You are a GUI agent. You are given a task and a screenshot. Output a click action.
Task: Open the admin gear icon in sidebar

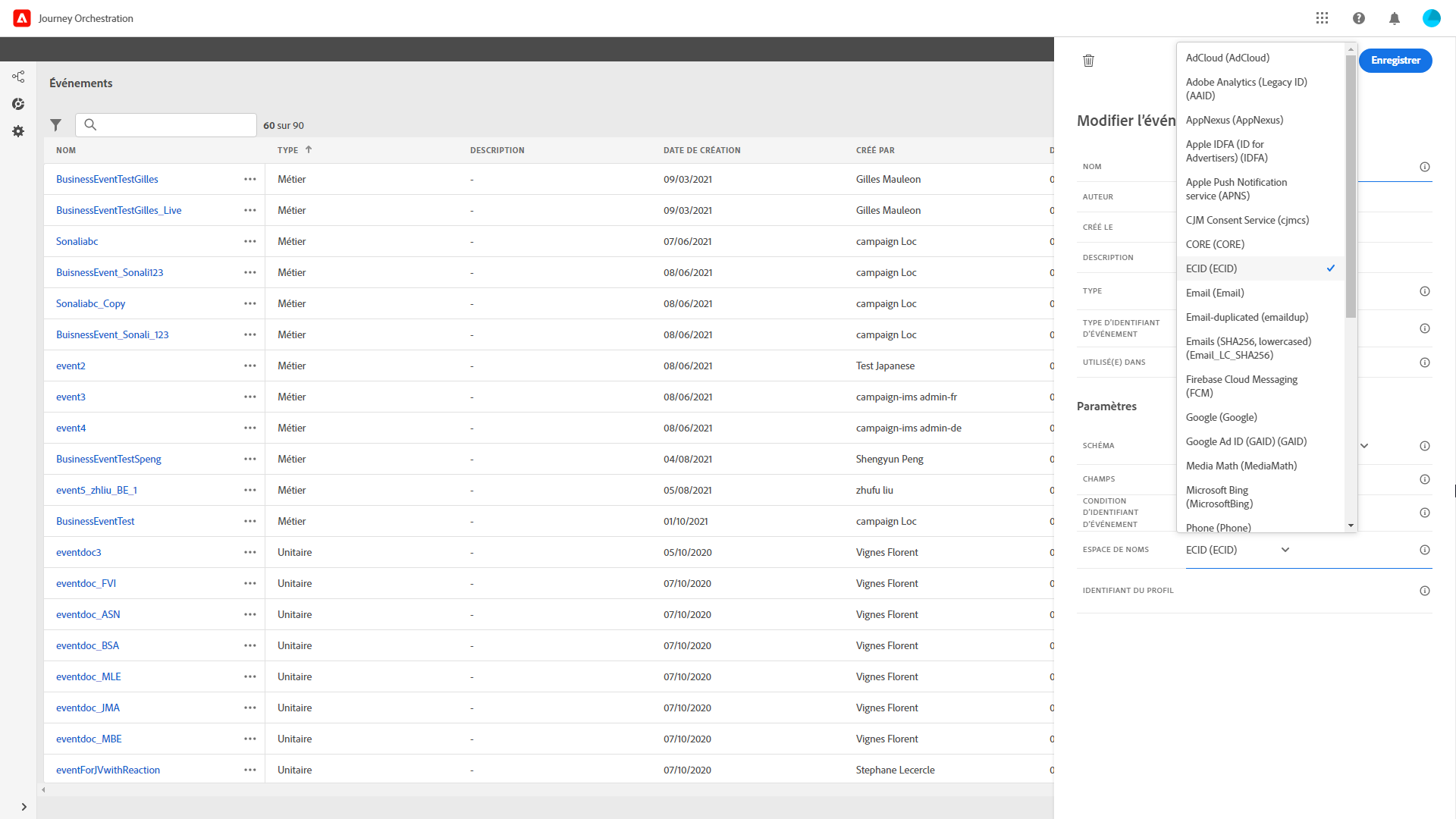(x=18, y=131)
